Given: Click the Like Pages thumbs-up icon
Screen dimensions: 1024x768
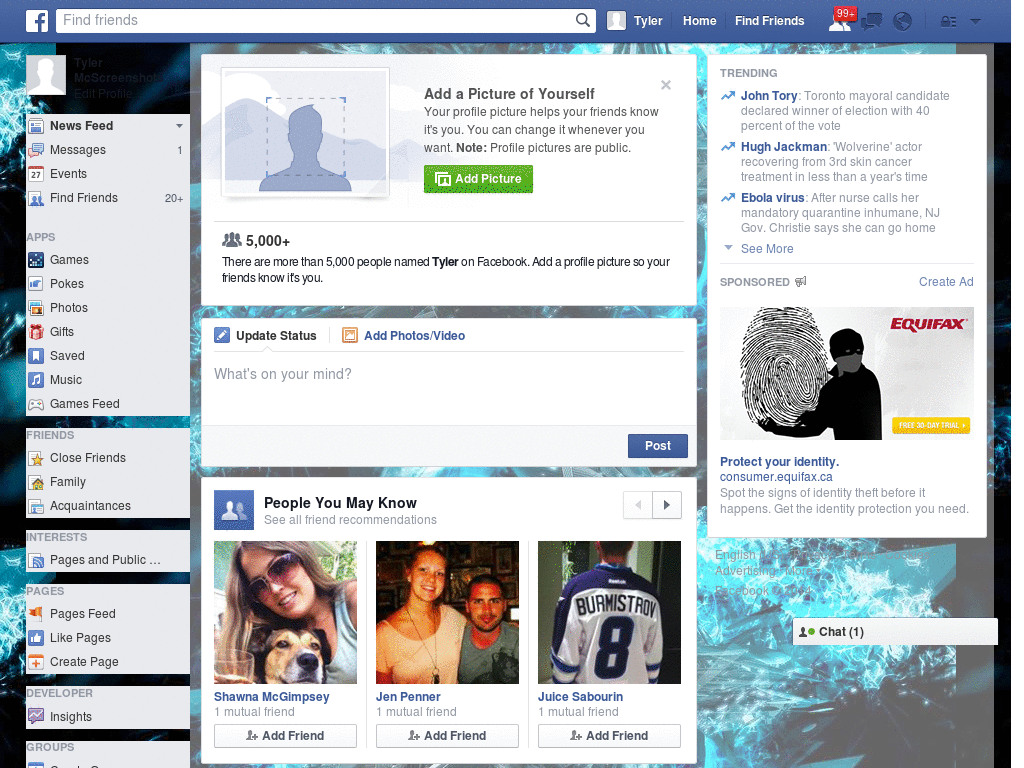Looking at the screenshot, I should click(36, 638).
